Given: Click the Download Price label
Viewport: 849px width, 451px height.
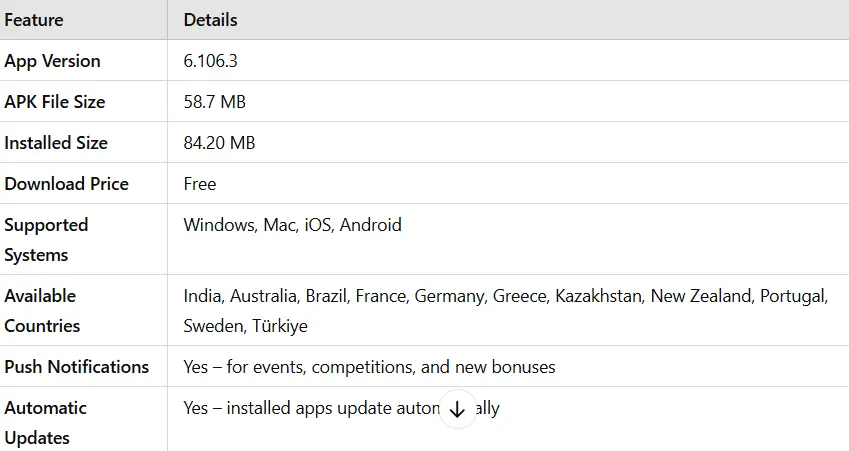Looking at the screenshot, I should point(67,184).
